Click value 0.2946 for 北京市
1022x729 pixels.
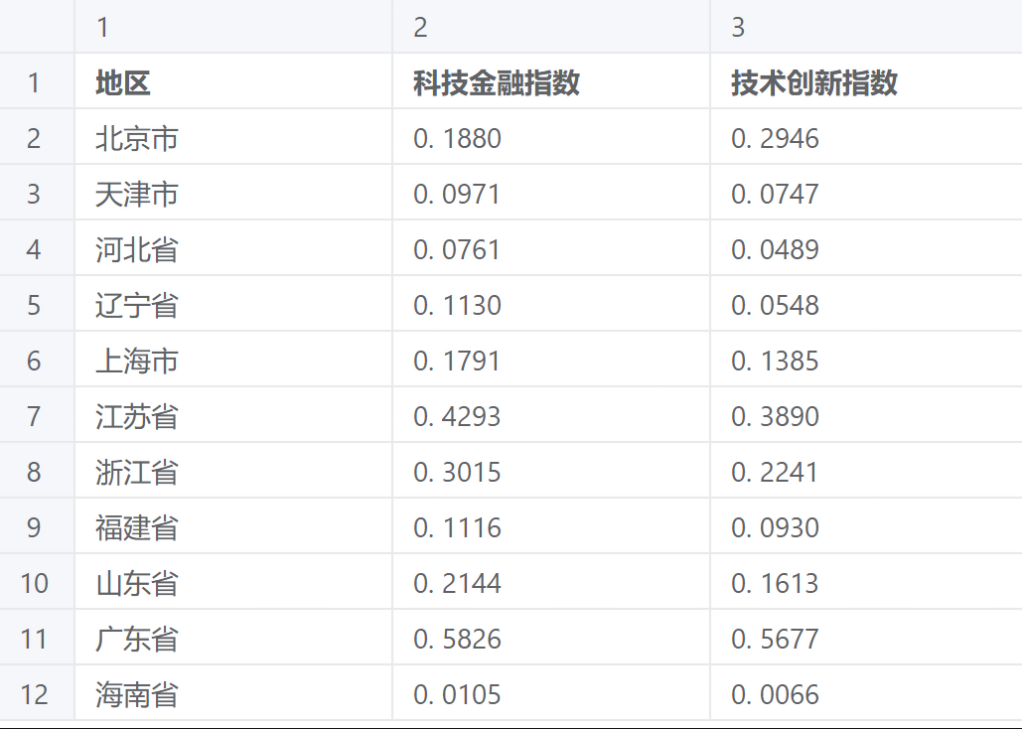pos(775,138)
